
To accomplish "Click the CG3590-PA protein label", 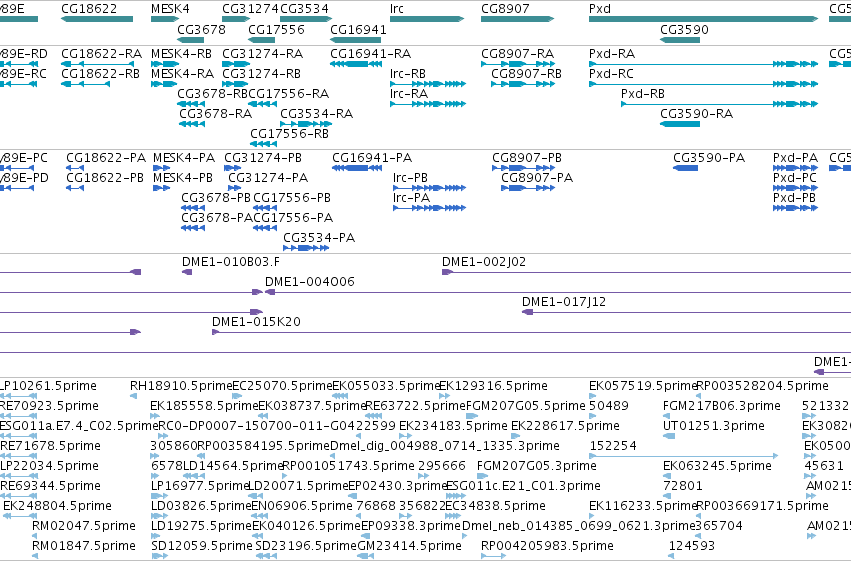I will click(x=709, y=158).
